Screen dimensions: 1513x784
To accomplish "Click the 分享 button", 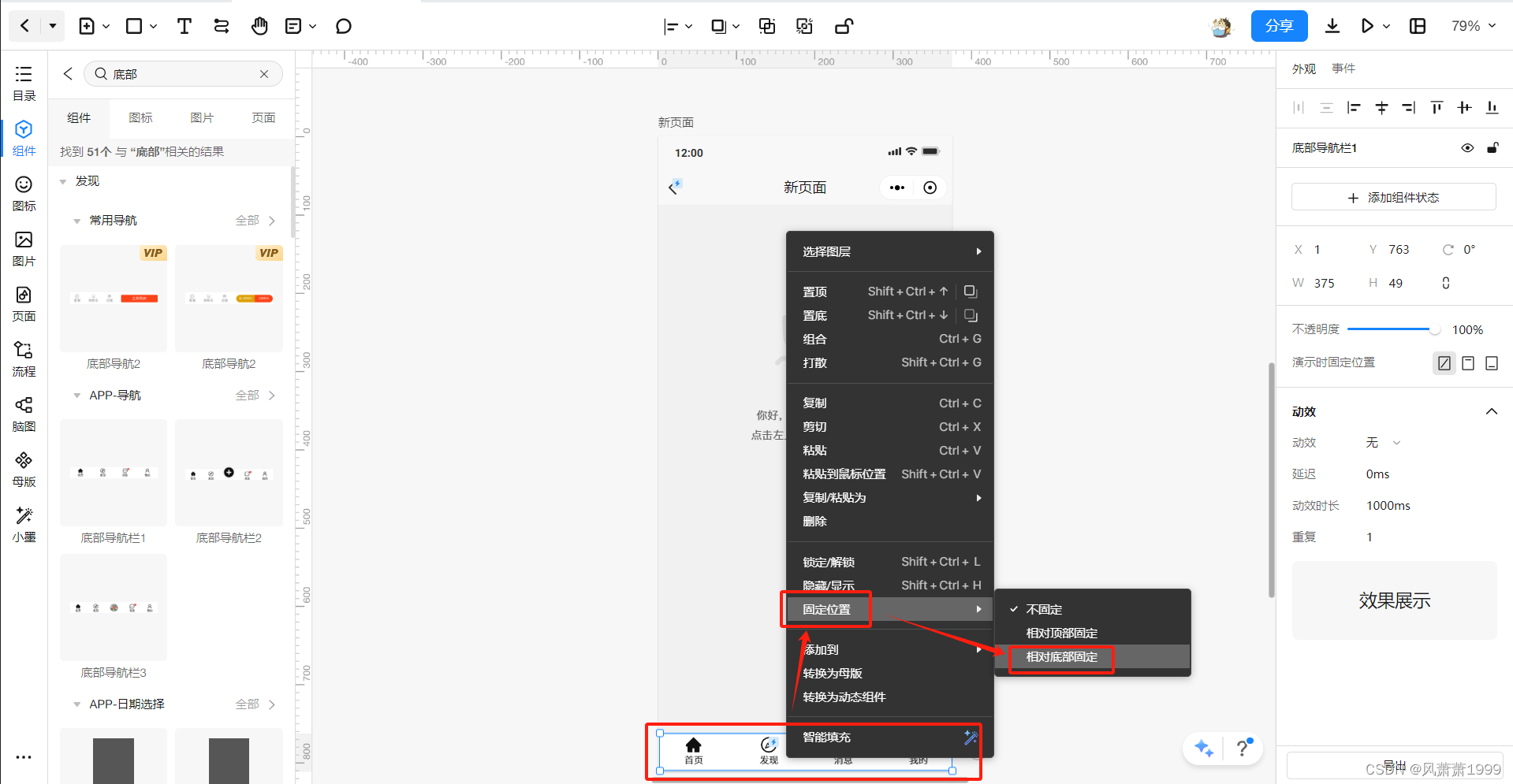I will point(1280,26).
